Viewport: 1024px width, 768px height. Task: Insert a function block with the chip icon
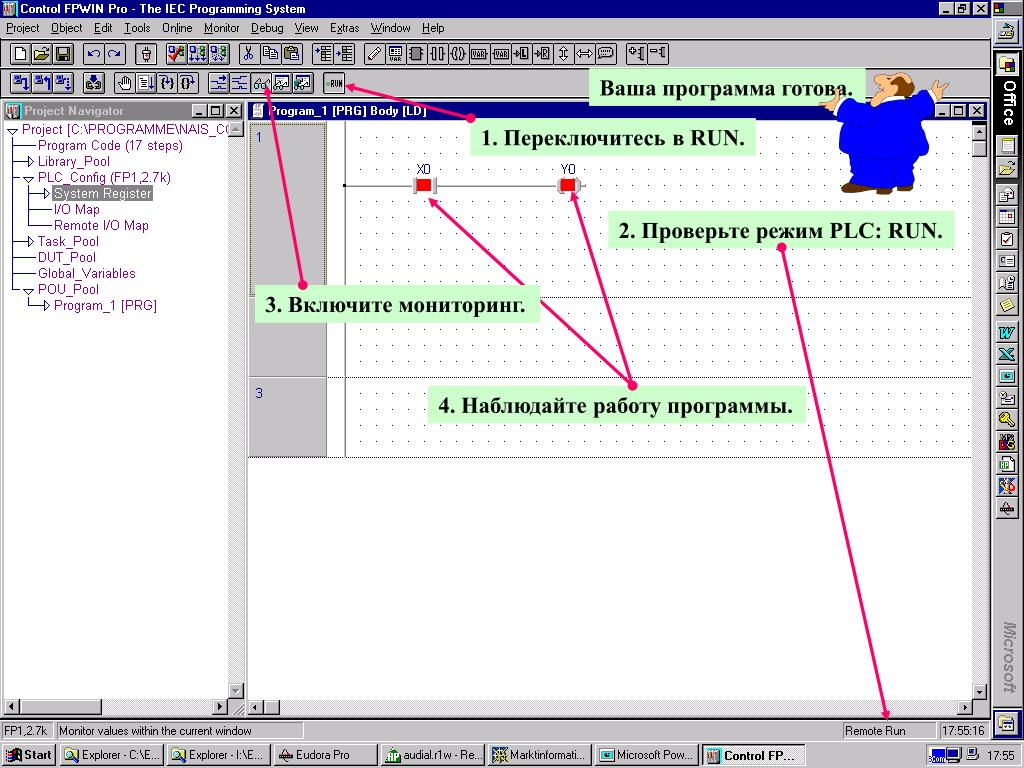coord(416,54)
